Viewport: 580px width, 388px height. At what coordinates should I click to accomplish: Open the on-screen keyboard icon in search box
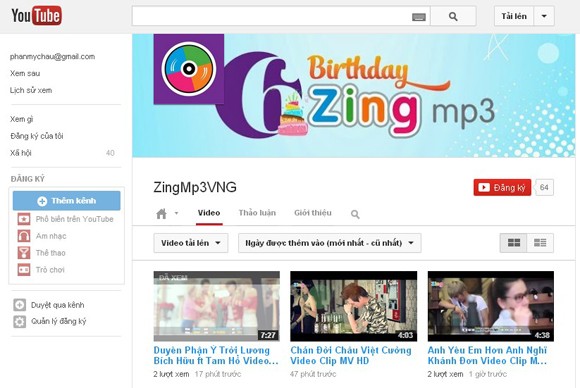(419, 17)
